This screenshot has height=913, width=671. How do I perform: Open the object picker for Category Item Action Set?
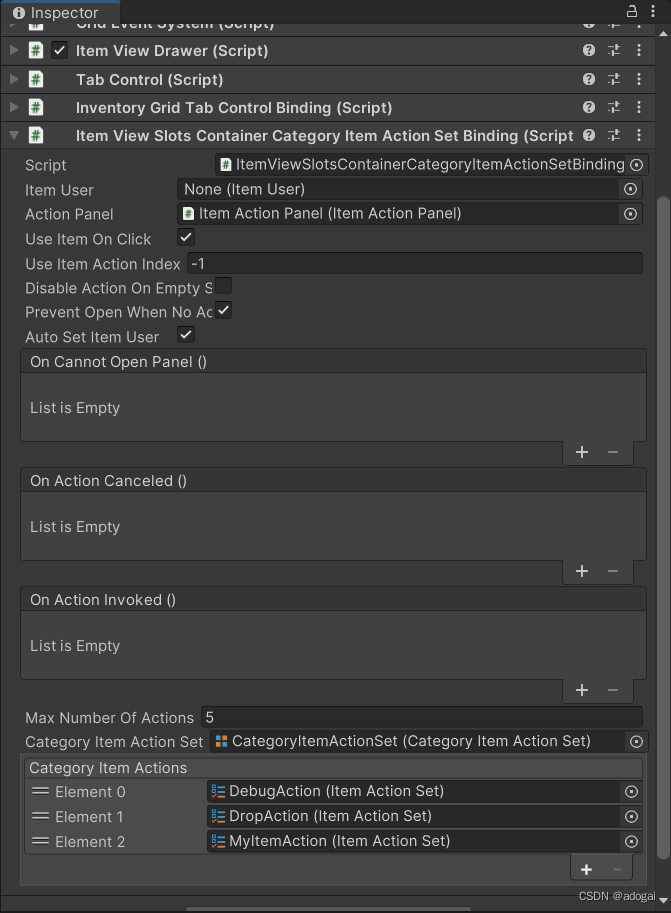(634, 741)
